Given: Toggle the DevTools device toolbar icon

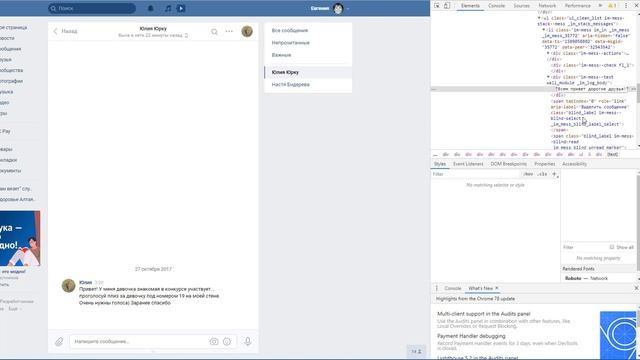Looking at the screenshot, I should pos(447,6).
